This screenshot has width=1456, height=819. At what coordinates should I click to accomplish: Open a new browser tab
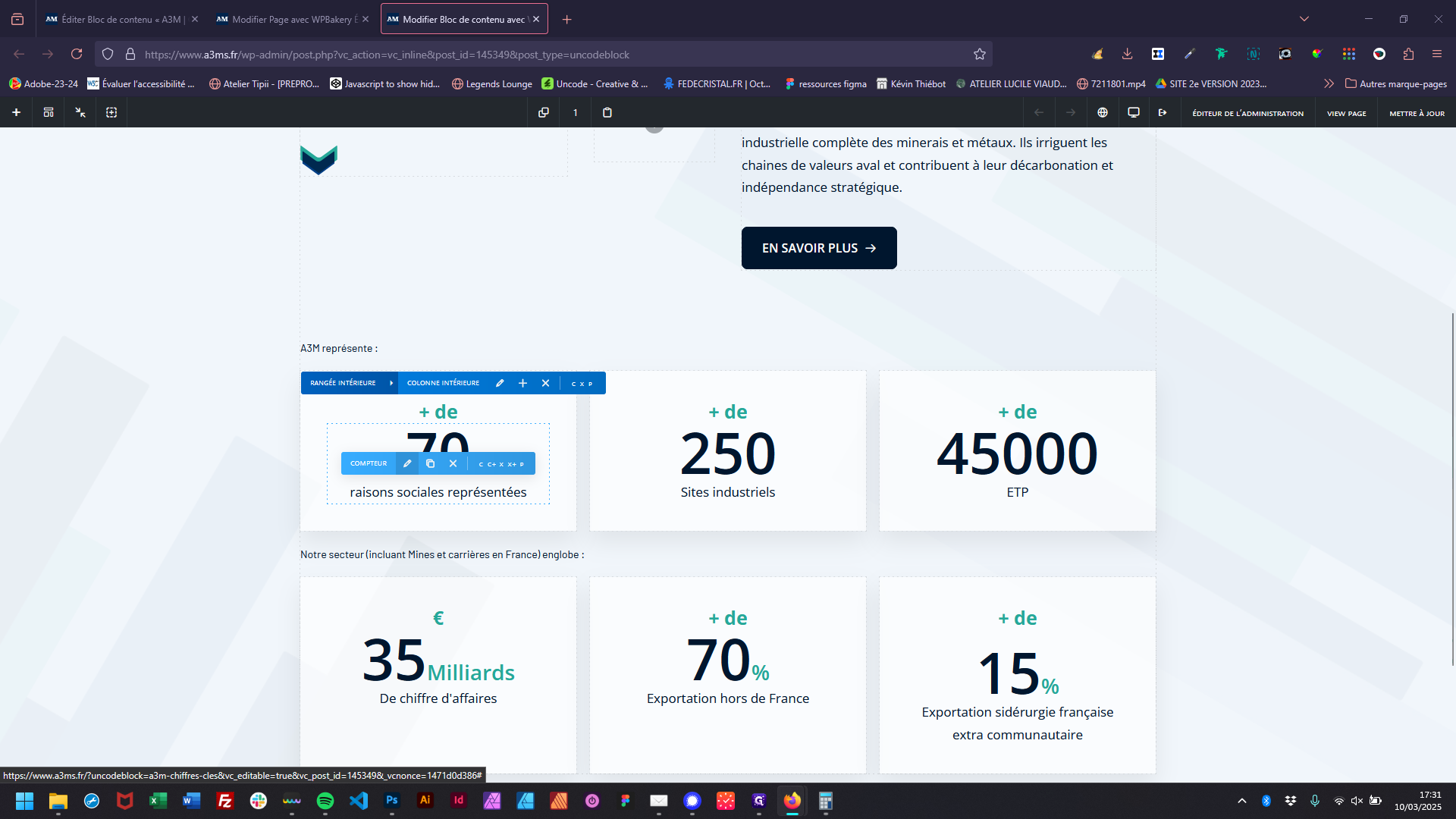click(566, 19)
